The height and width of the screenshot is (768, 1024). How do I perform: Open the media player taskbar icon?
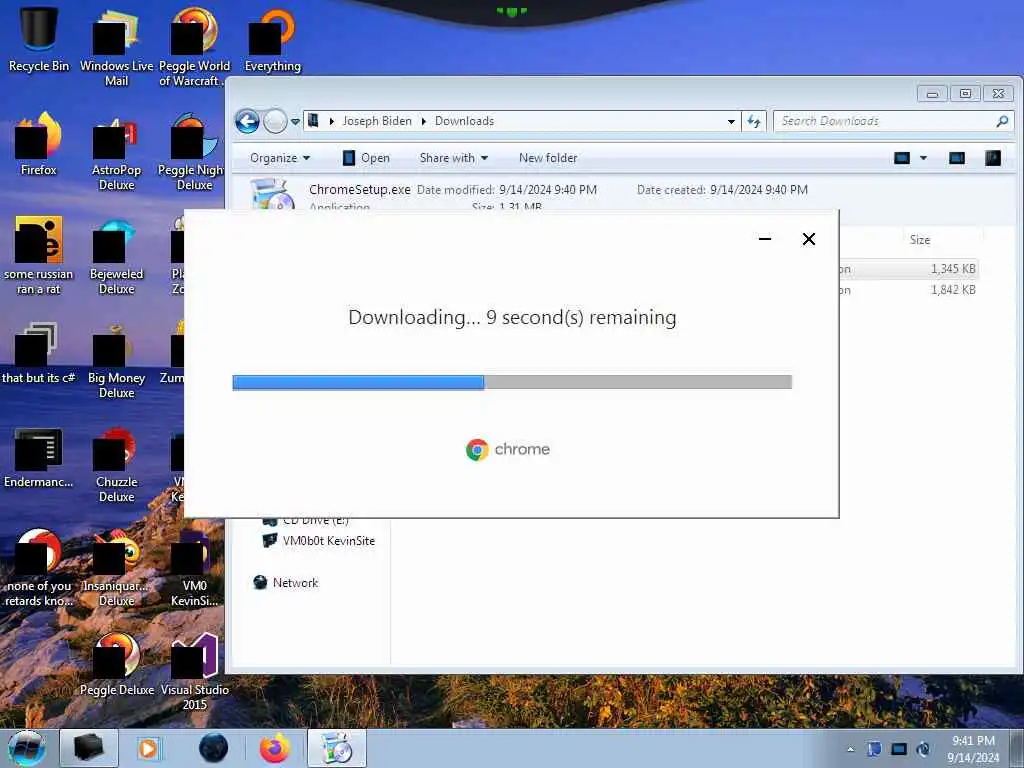pos(149,748)
